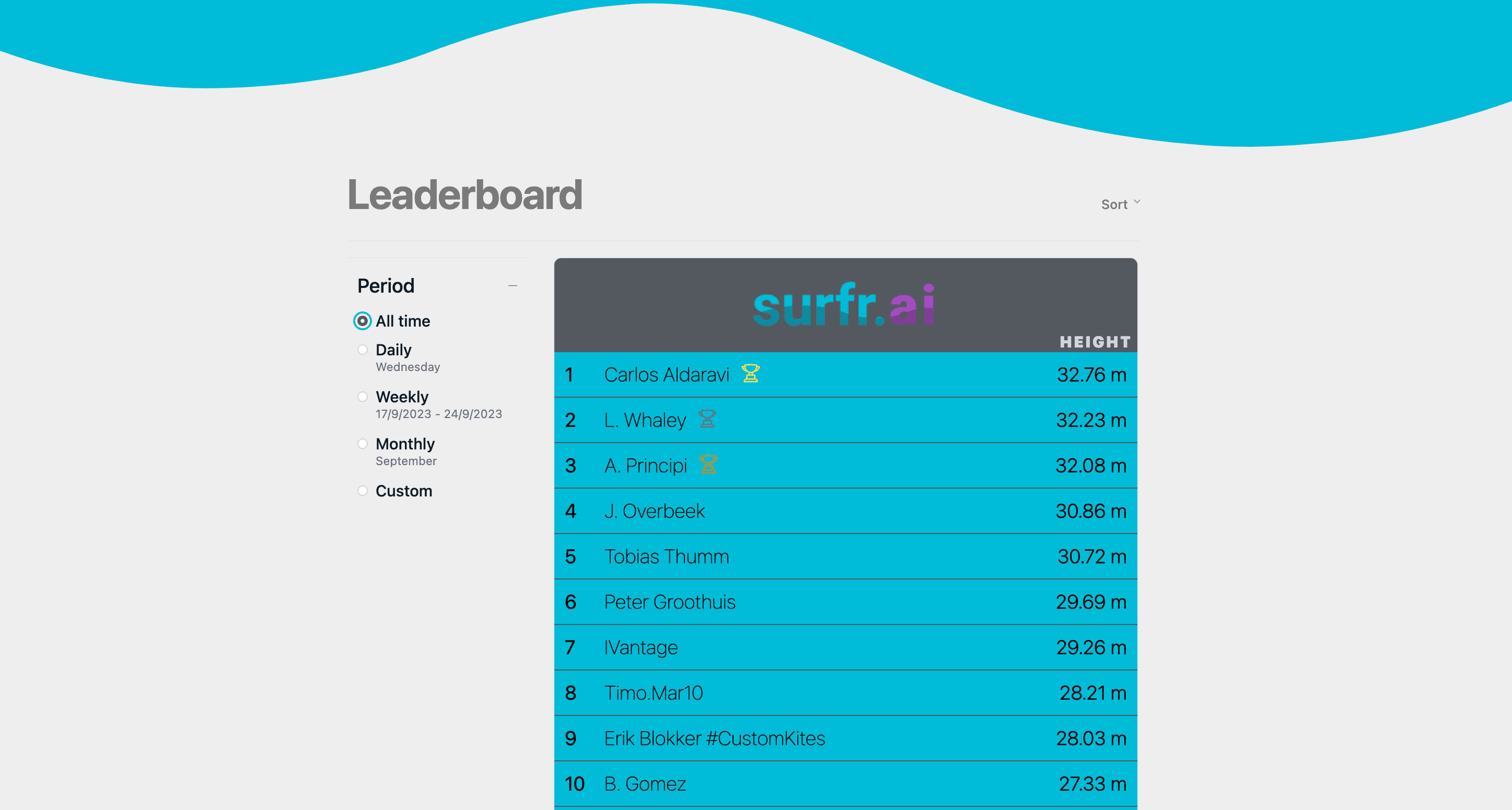Screen dimensions: 1512x810
Task: Open J. Overbeek's leaderboard row
Action: pos(655,511)
